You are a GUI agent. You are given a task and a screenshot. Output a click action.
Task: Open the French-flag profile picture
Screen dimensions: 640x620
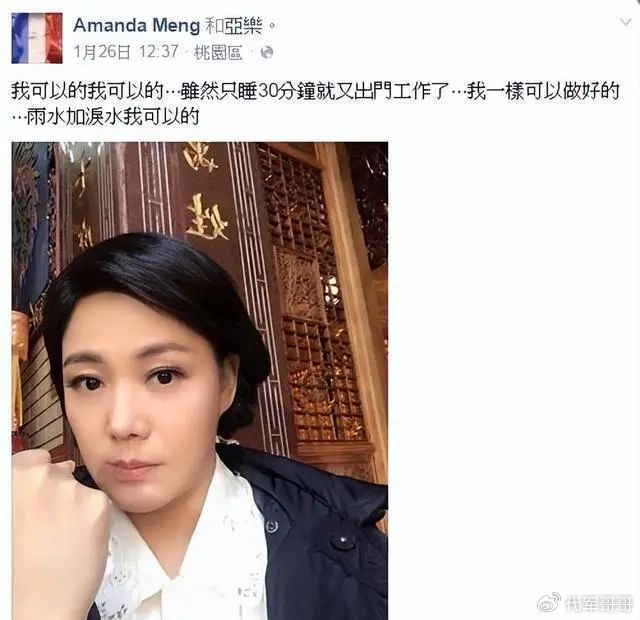pyautogui.click(x=37, y=38)
